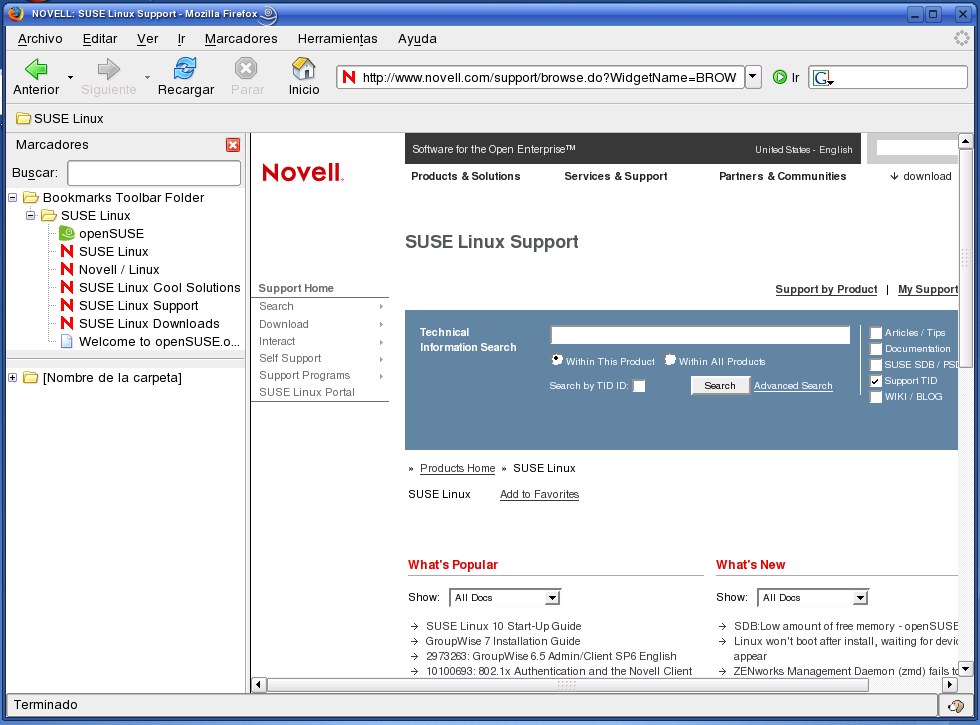Click into the URL address bar
Viewport: 980px width, 725px height.
(x=549, y=78)
